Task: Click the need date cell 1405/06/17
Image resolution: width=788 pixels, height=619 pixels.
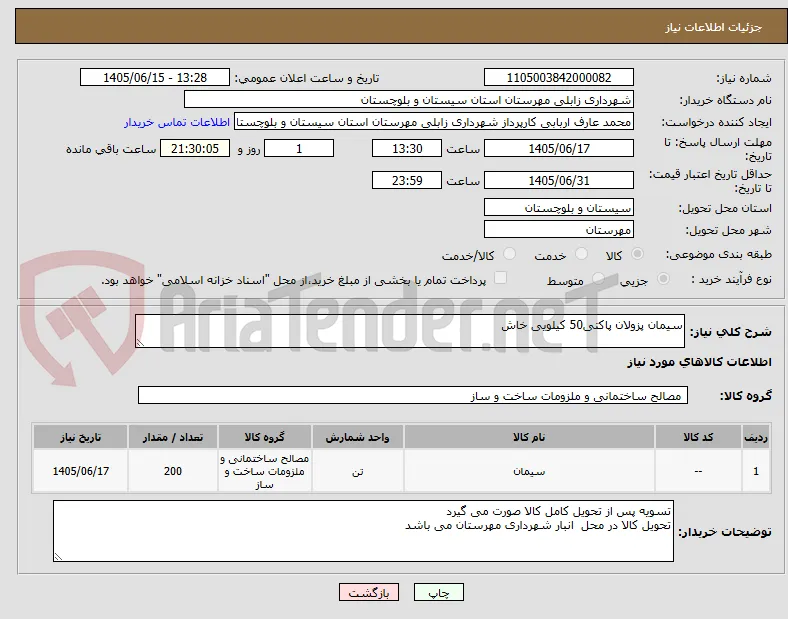Action: (x=80, y=471)
